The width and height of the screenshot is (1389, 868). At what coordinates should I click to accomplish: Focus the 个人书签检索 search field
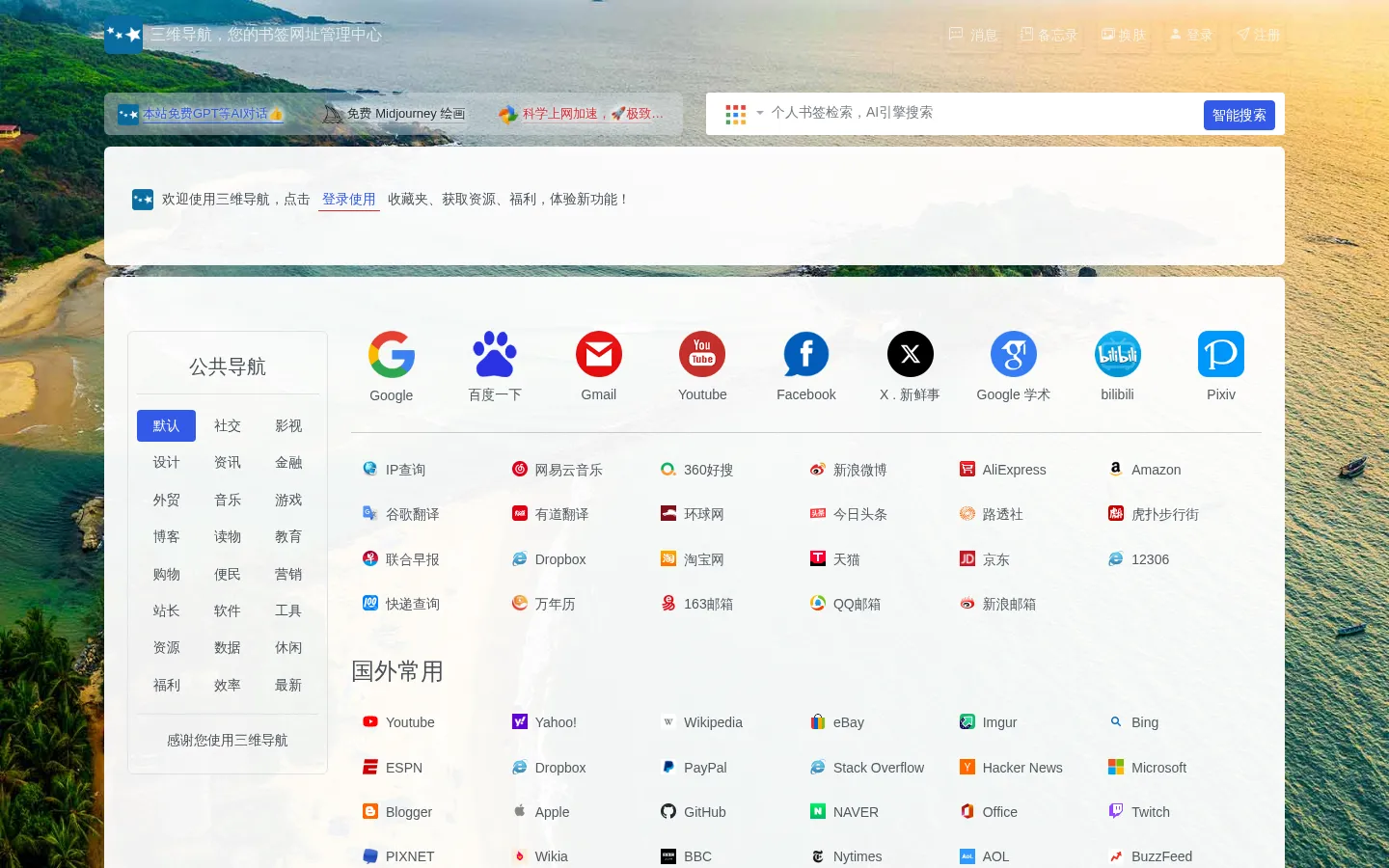coord(982,113)
